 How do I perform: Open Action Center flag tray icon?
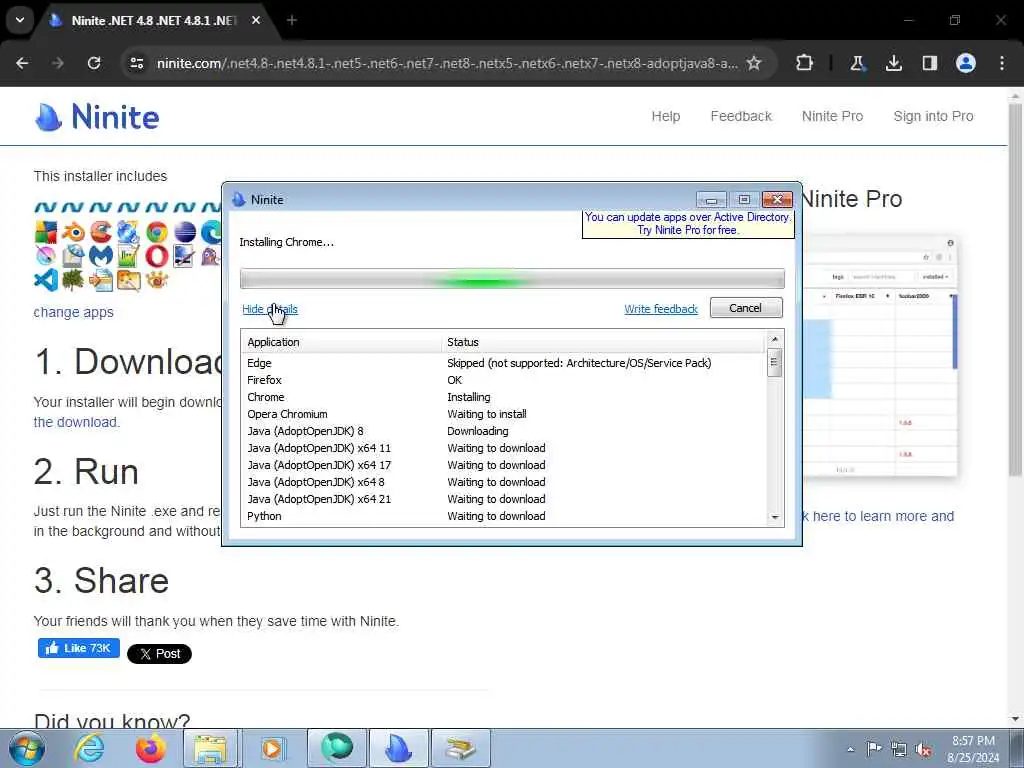[874, 749]
